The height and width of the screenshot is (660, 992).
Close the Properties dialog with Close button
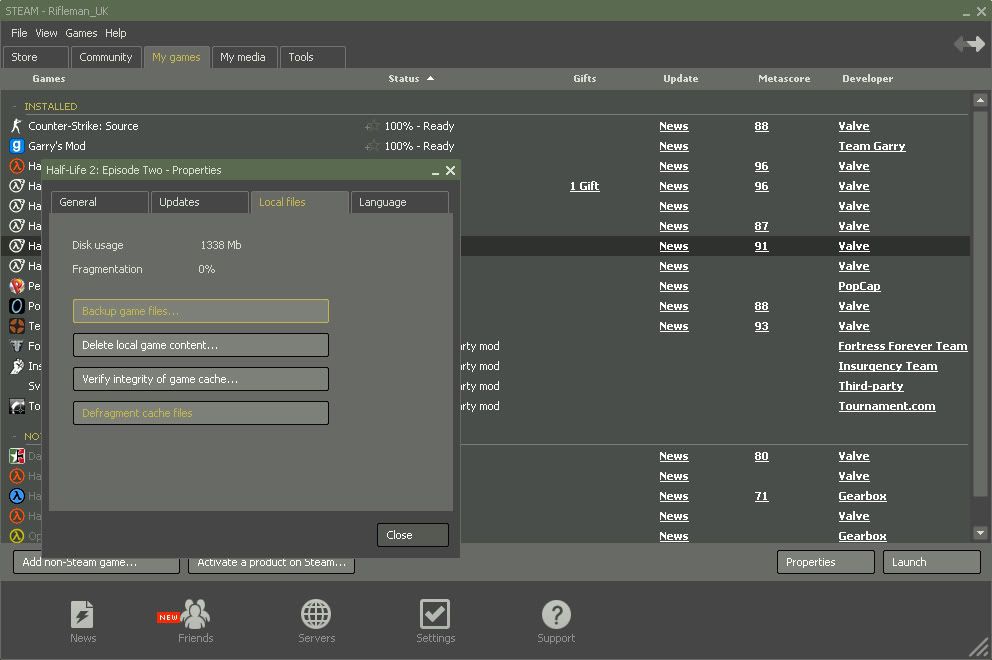(x=412, y=535)
